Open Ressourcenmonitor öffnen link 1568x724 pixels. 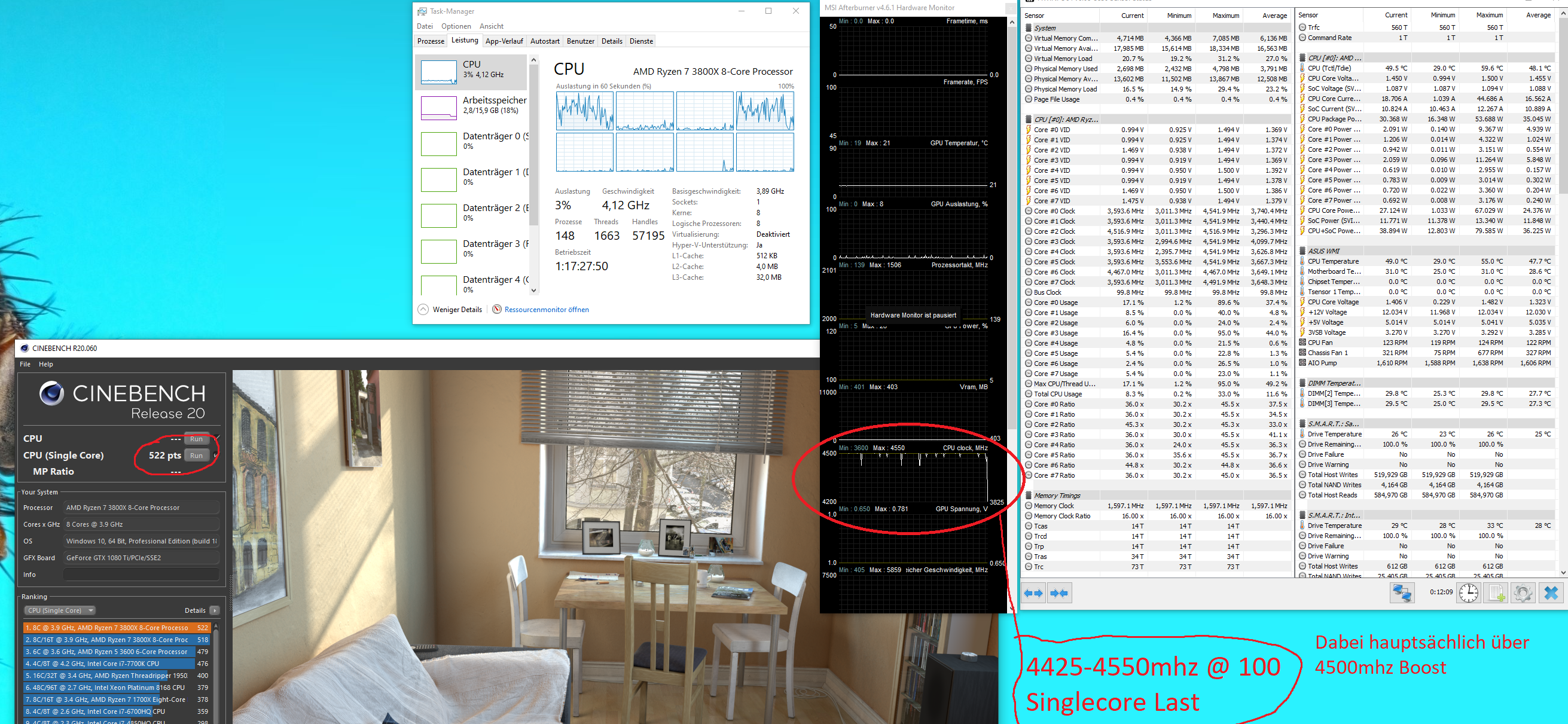[547, 310]
